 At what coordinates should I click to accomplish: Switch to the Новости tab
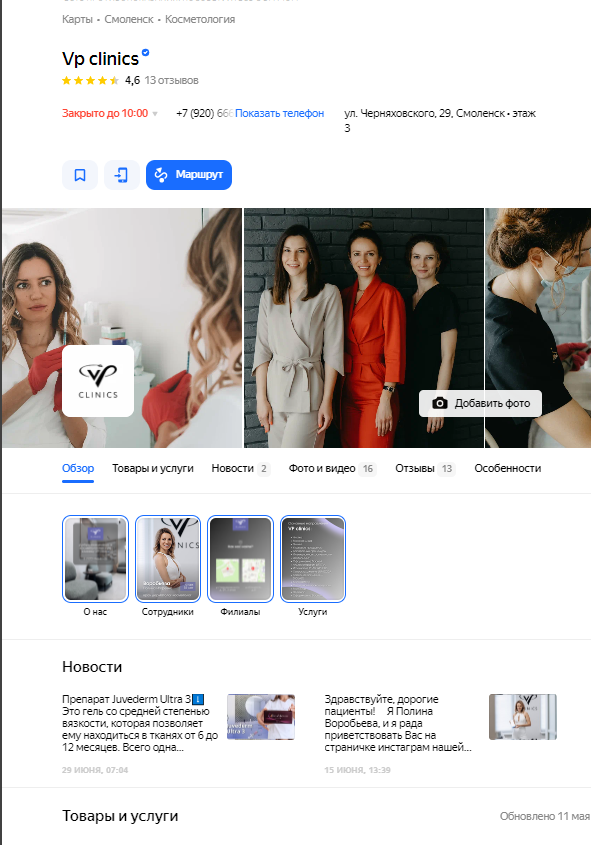(240, 468)
